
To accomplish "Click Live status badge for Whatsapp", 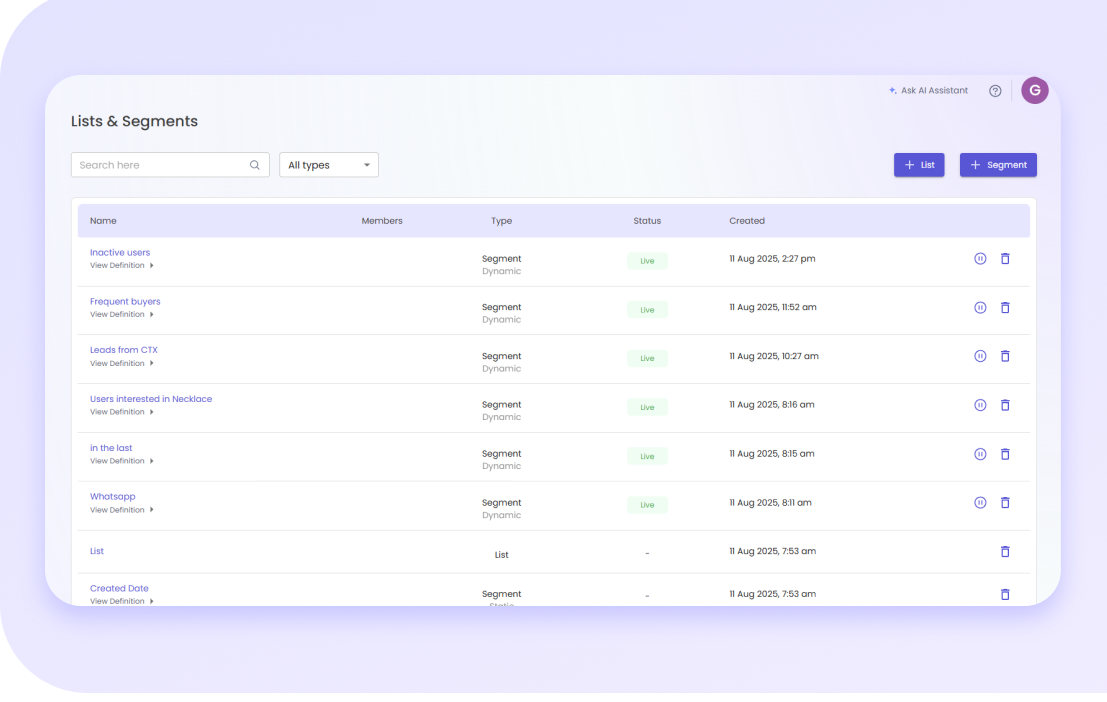I will [x=647, y=505].
